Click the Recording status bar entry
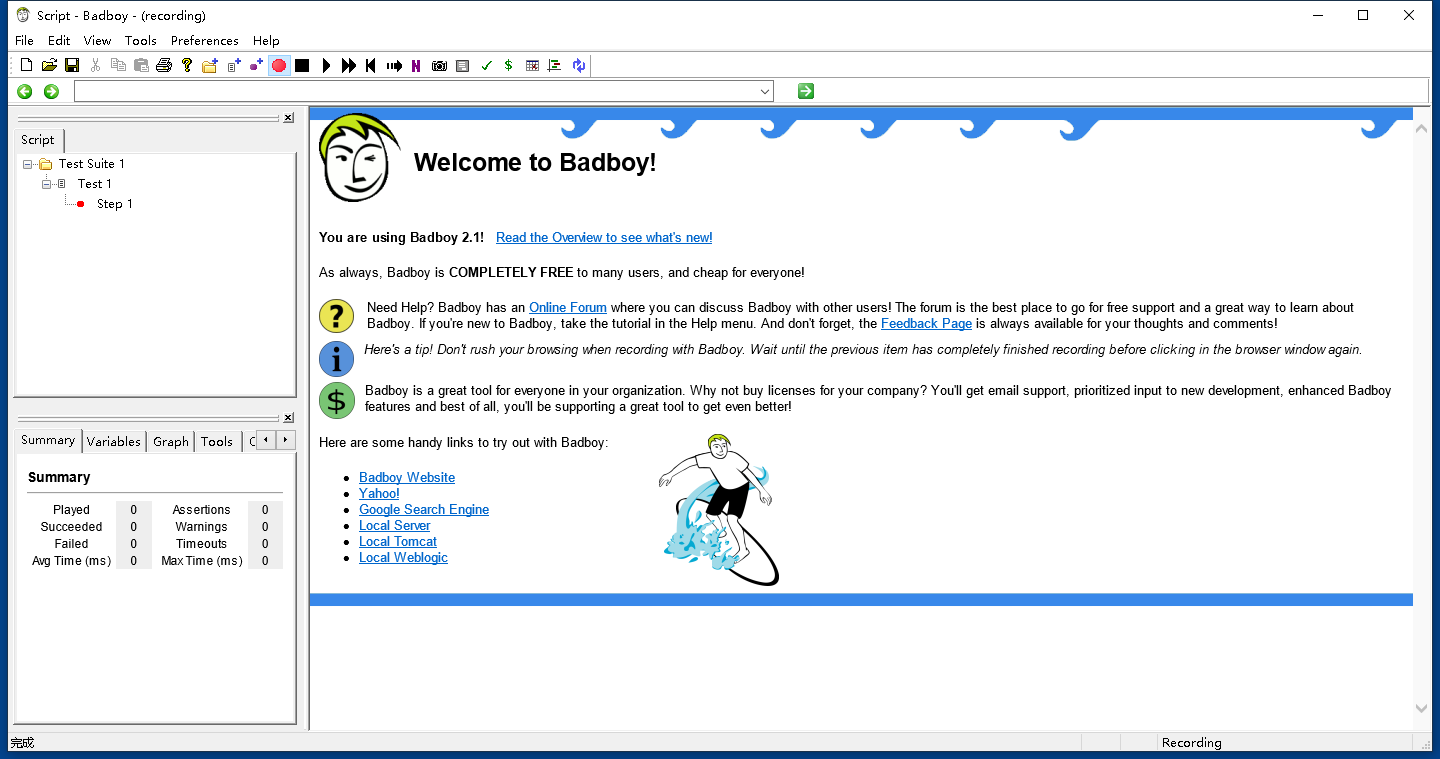Image resolution: width=1440 pixels, height=759 pixels. [x=1191, y=743]
